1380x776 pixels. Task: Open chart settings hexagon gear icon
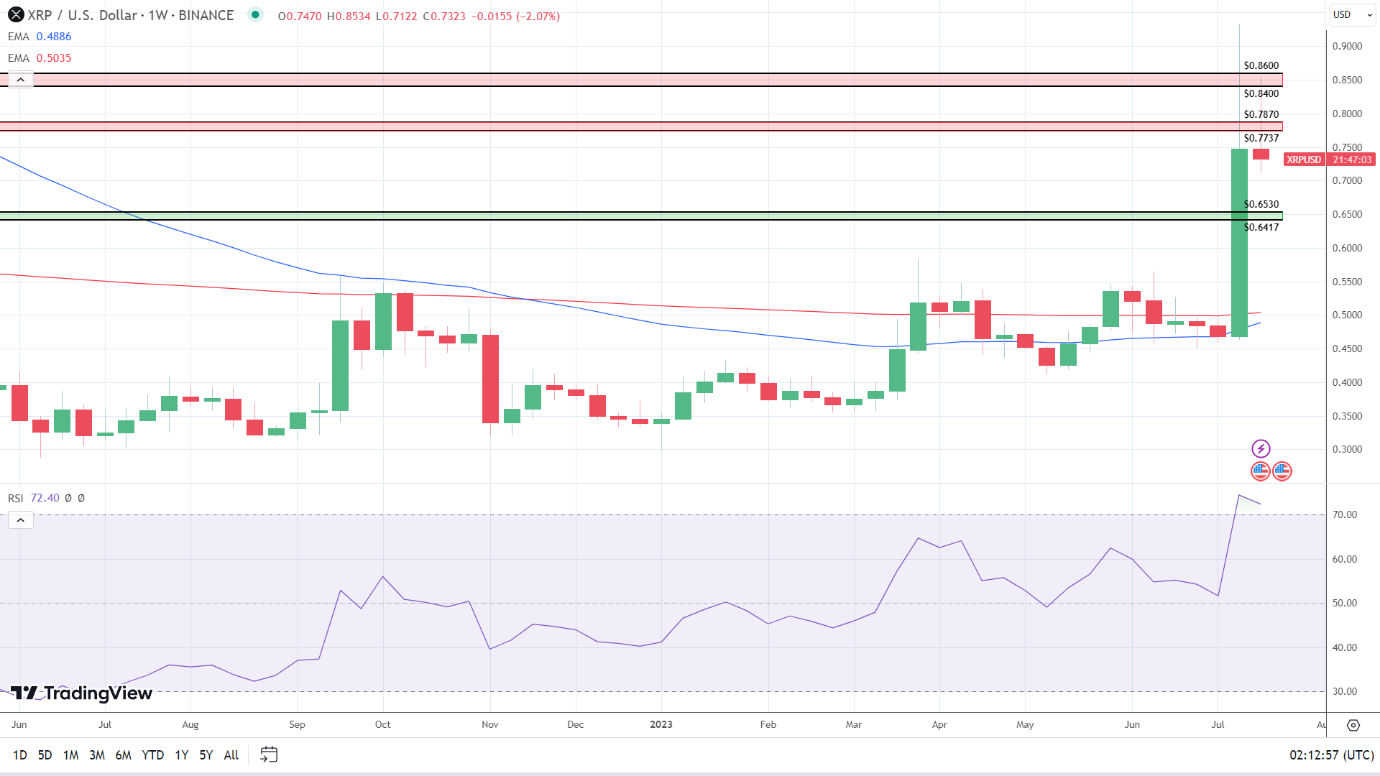pyautogui.click(x=1353, y=725)
